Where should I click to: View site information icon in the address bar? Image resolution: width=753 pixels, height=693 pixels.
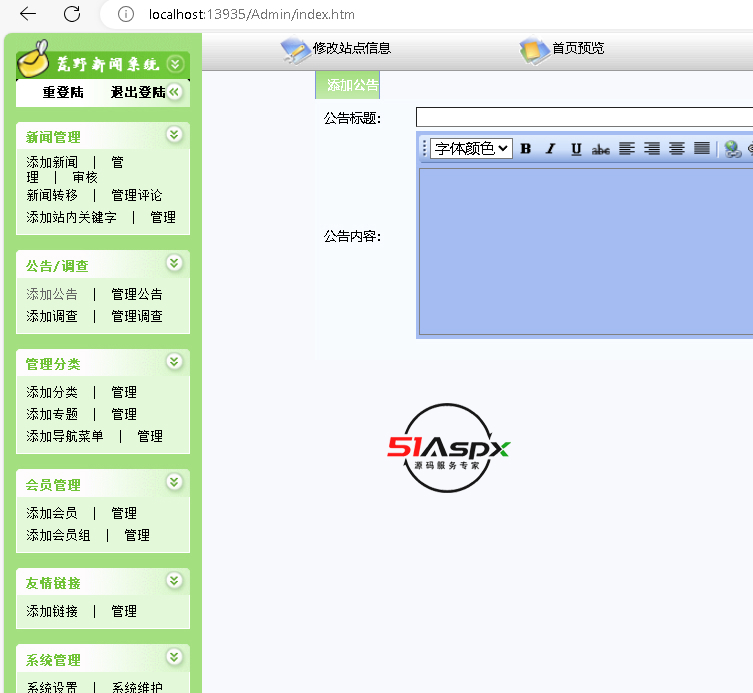pyautogui.click(x=126, y=14)
